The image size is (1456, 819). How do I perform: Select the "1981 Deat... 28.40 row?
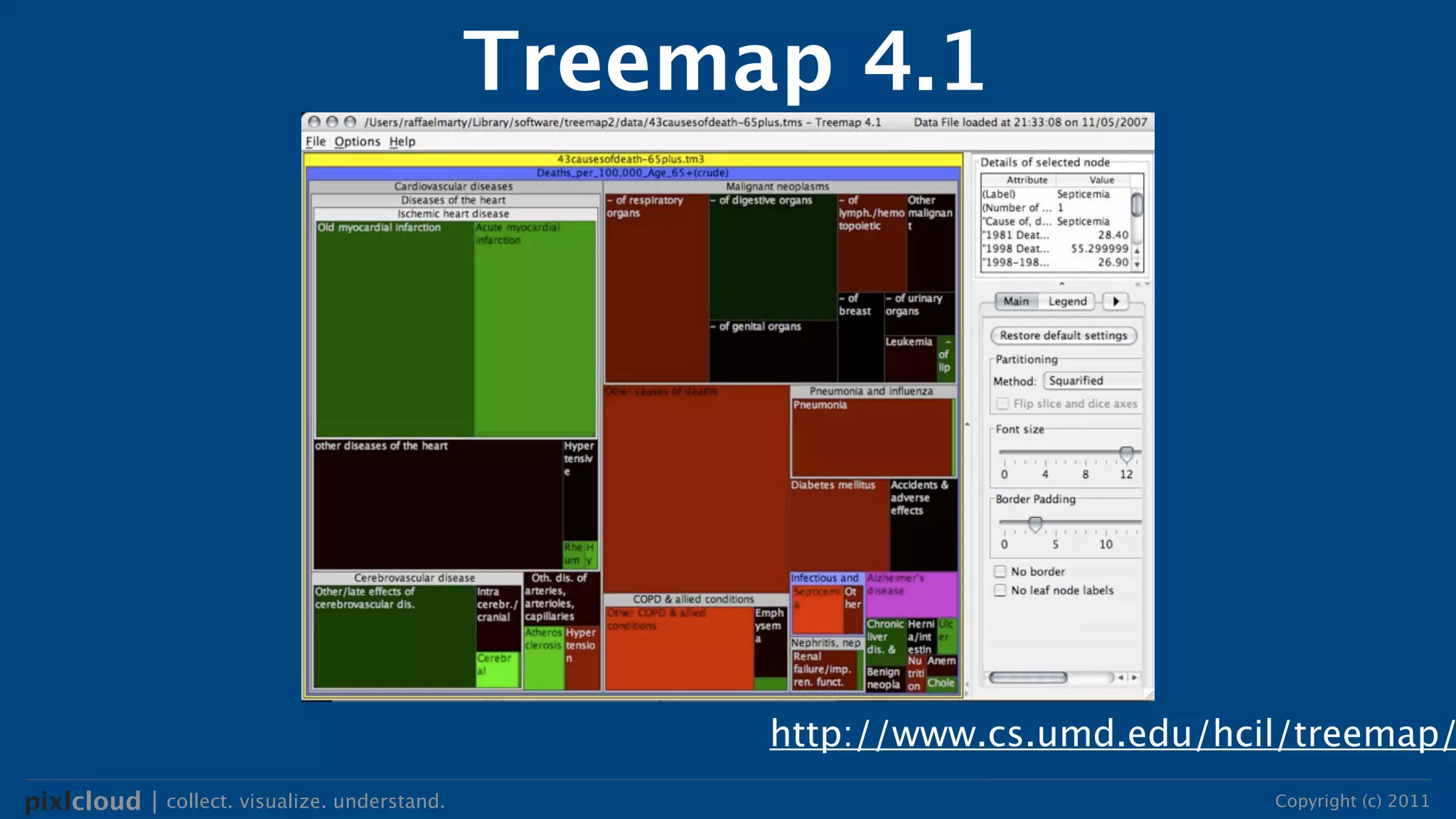click(1056, 235)
